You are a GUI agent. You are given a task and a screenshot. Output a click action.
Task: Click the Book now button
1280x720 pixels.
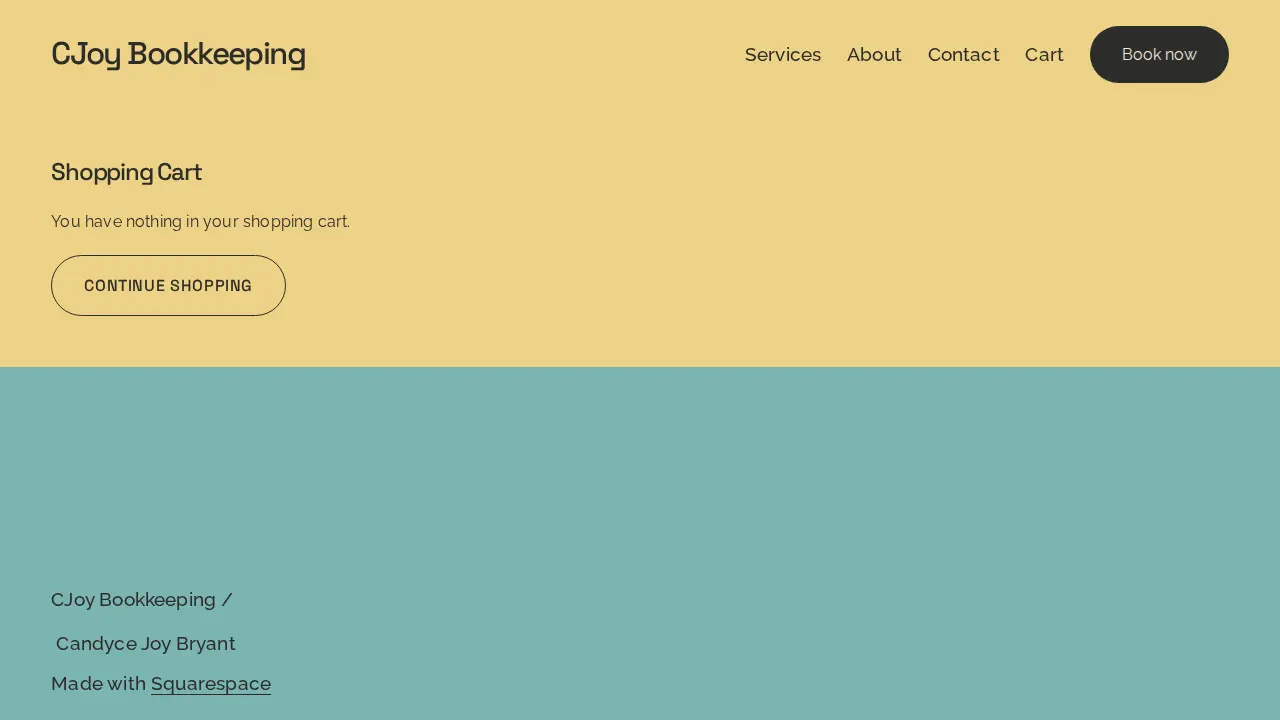(1159, 54)
